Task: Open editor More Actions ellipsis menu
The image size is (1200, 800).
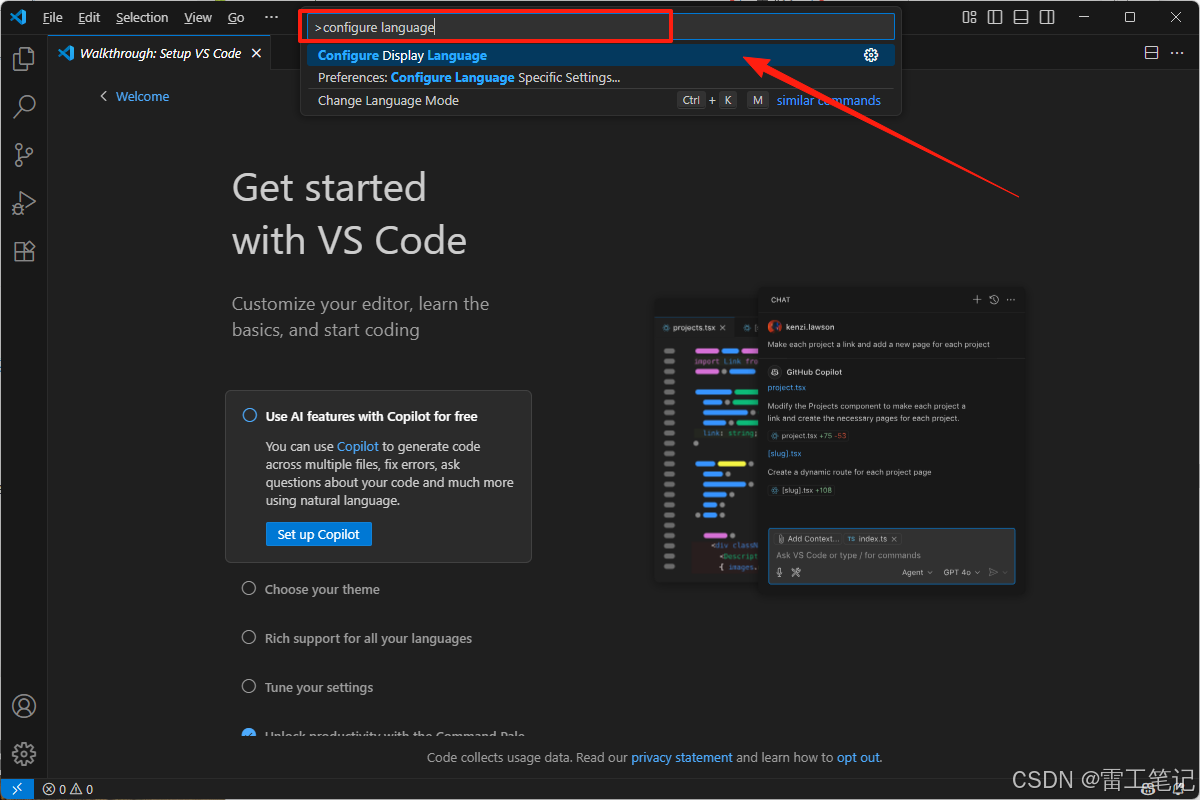Action: 1177,53
